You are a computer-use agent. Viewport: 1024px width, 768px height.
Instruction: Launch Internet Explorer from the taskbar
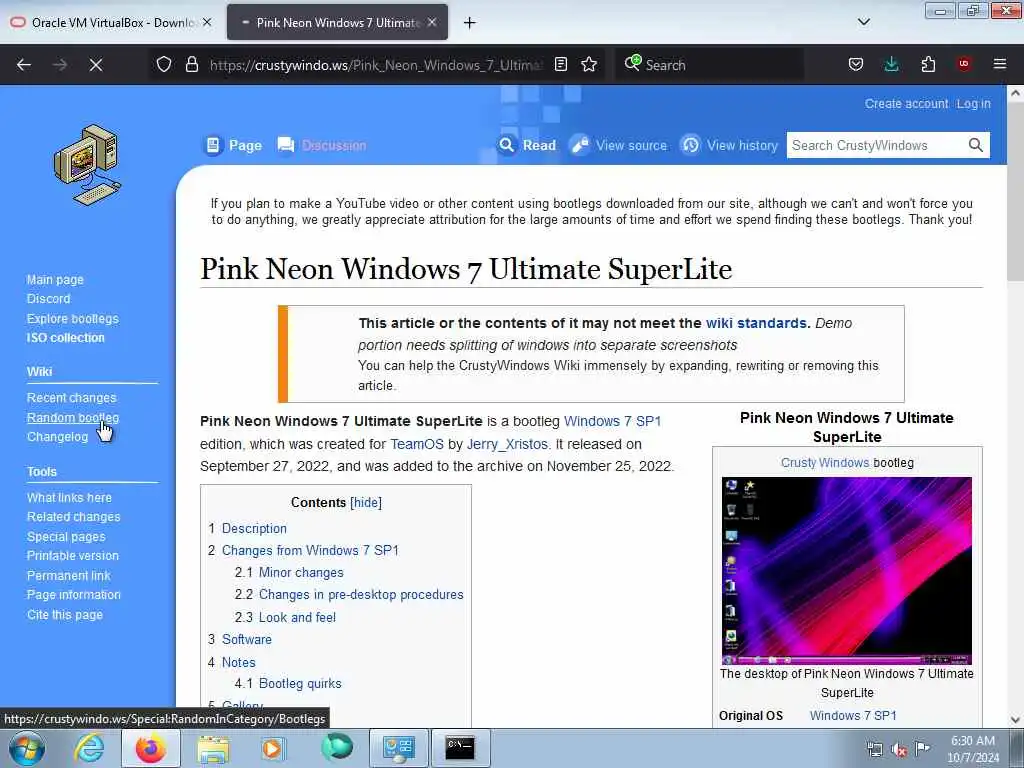(89, 748)
